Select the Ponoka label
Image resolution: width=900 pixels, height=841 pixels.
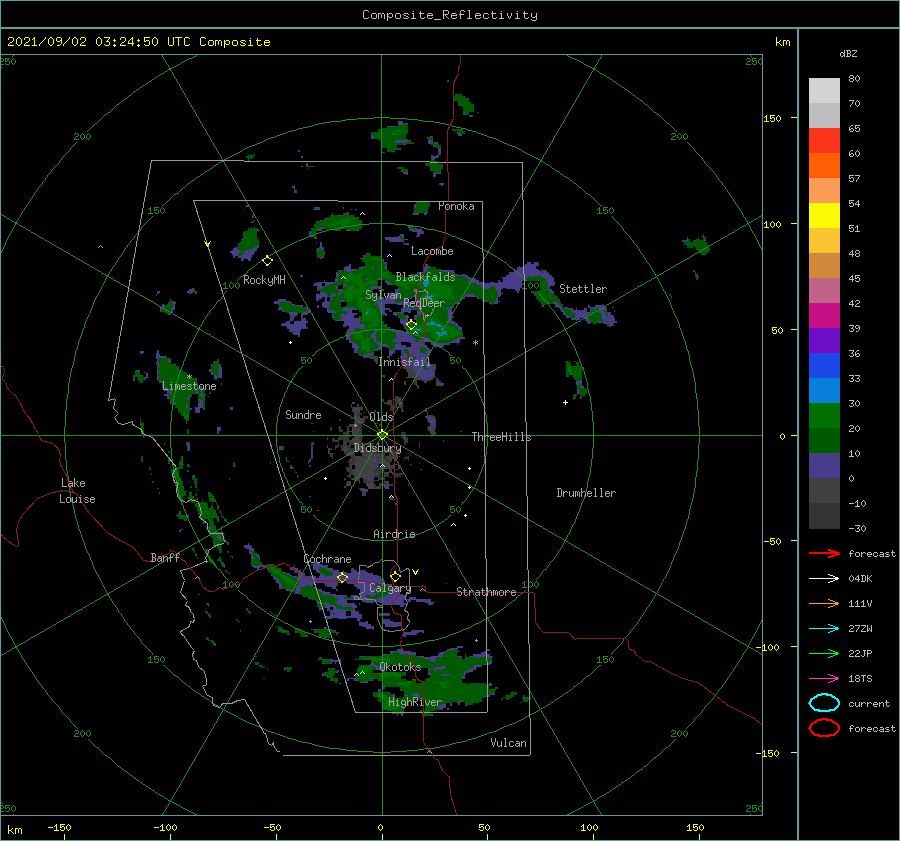click(x=456, y=206)
